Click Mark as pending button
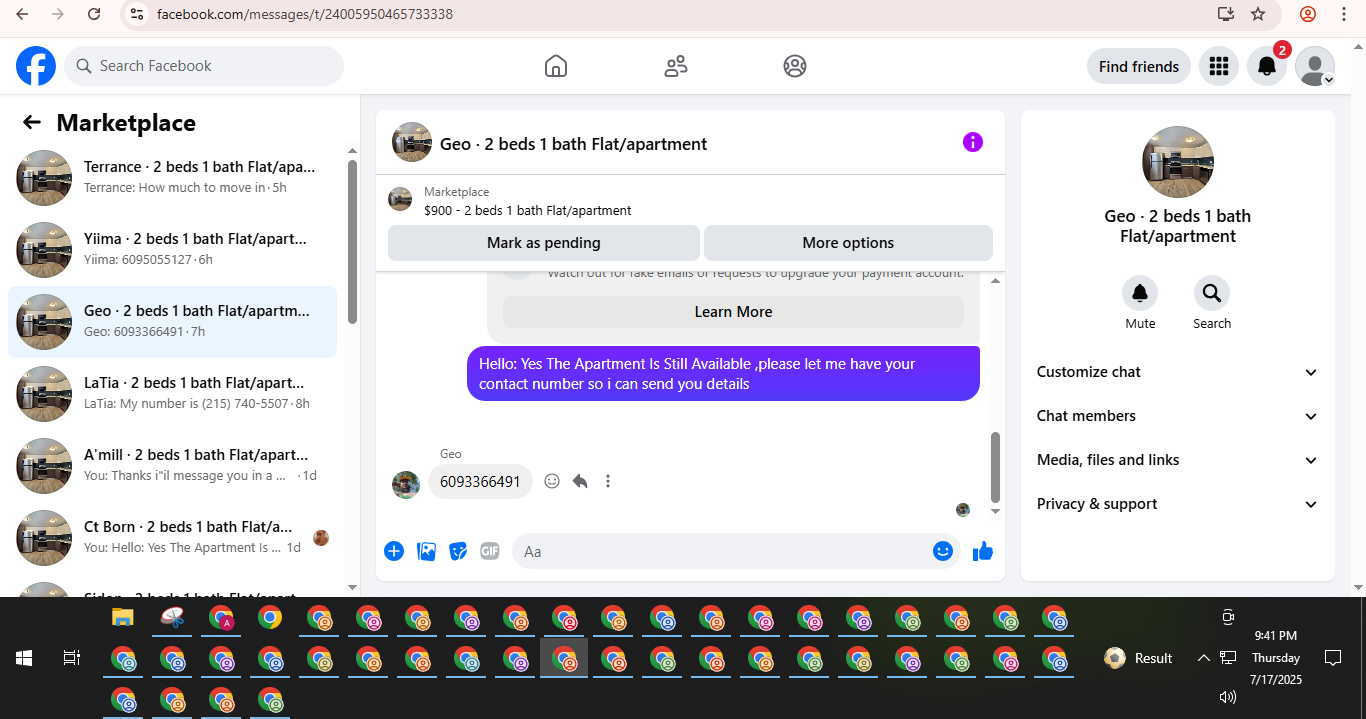1366x719 pixels. tap(544, 243)
